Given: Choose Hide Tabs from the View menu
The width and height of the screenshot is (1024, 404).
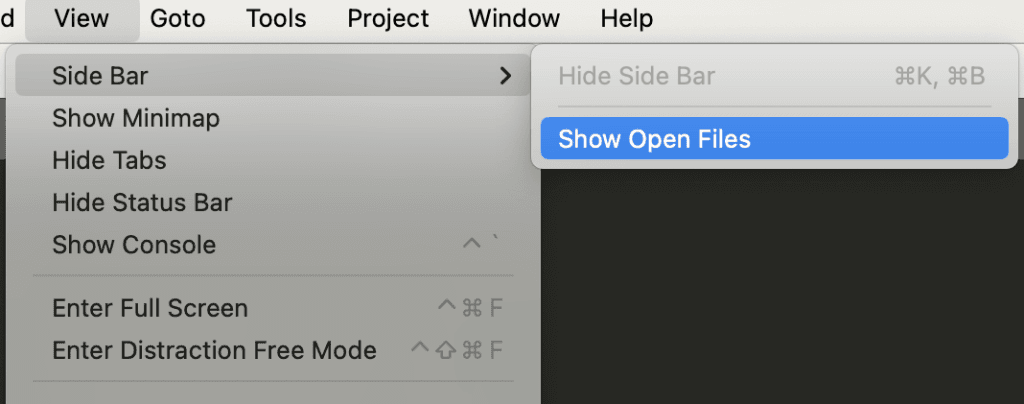Looking at the screenshot, I should point(109,160).
